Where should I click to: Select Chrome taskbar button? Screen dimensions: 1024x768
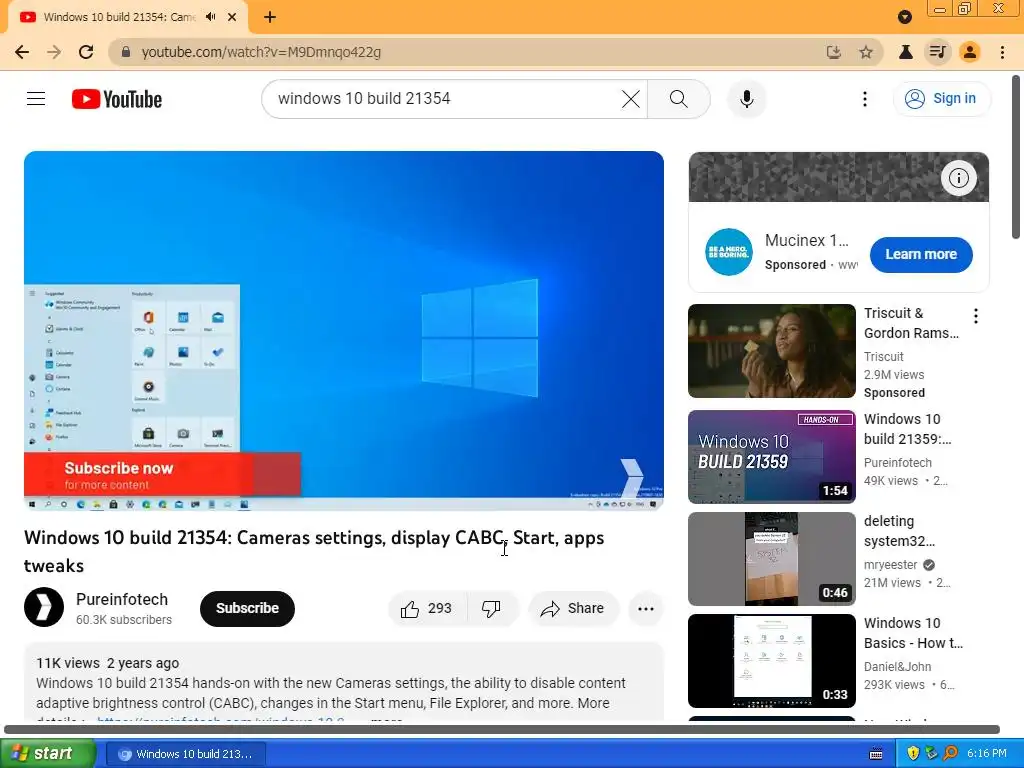coord(185,754)
